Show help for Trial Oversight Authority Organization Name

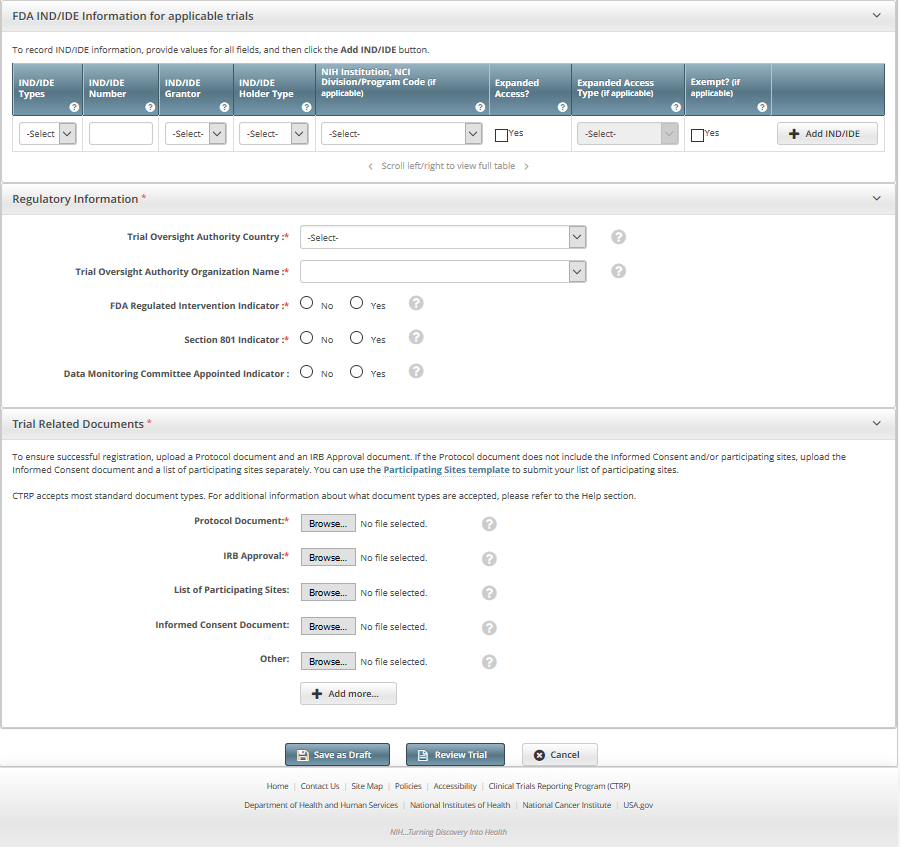point(618,271)
